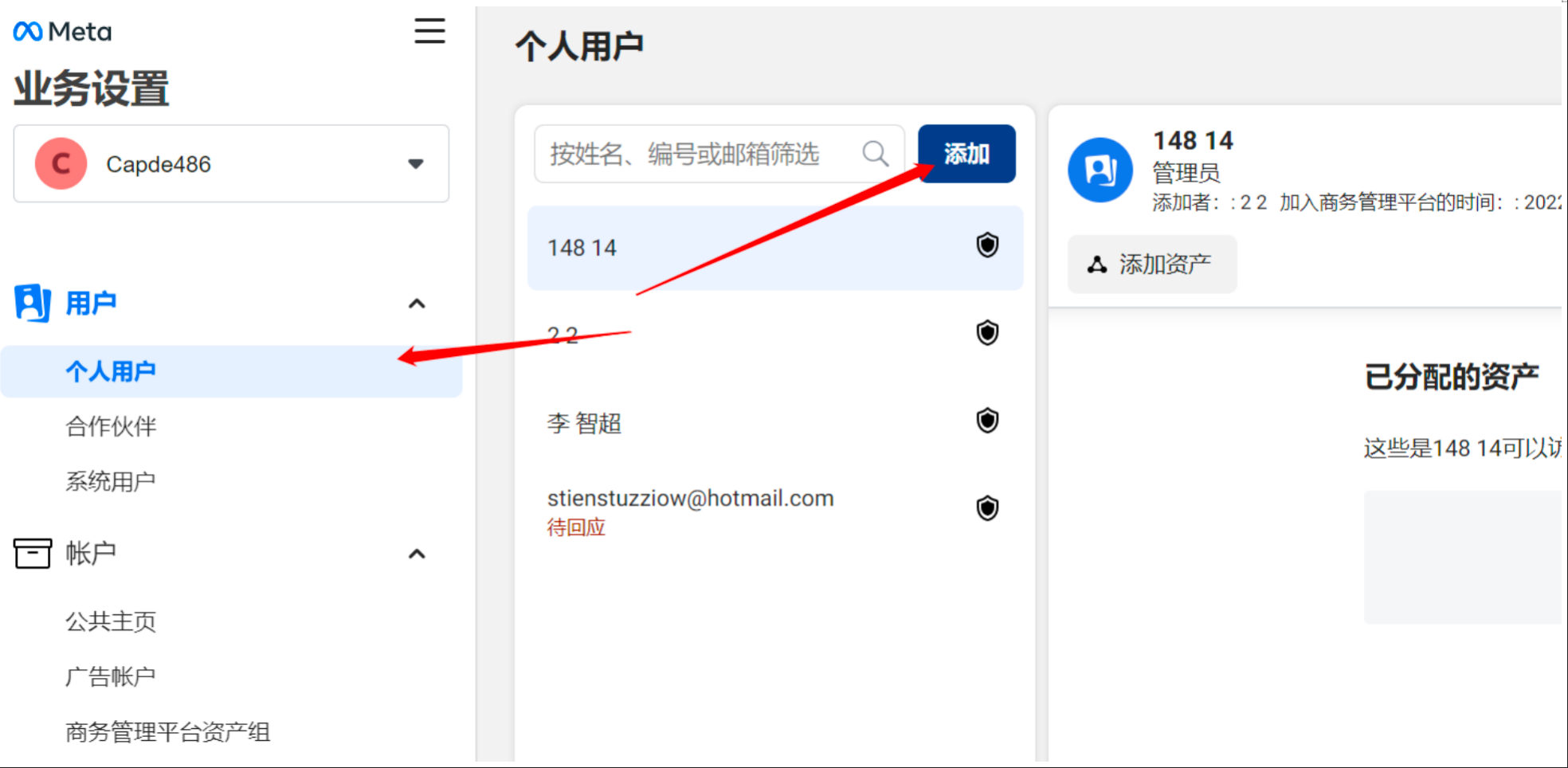This screenshot has width=1568, height=768.
Task: Click the blue user profile avatar
Action: click(1100, 170)
